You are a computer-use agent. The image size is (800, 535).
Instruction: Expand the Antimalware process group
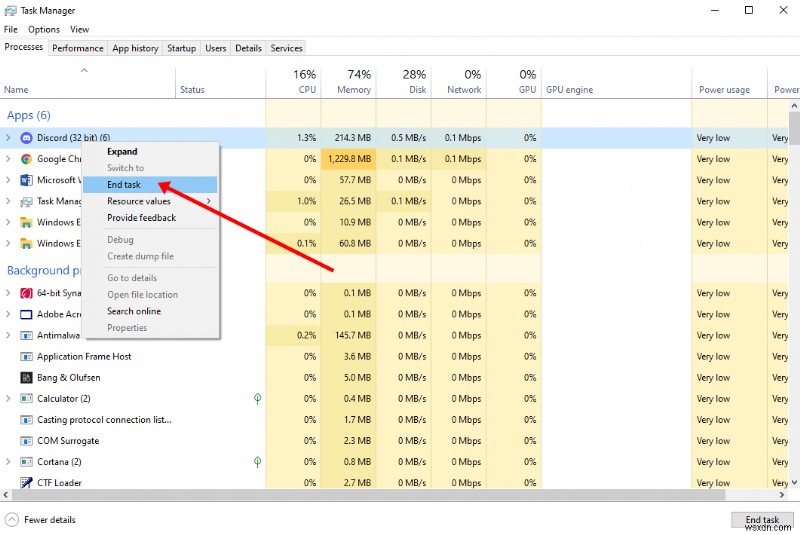8,336
